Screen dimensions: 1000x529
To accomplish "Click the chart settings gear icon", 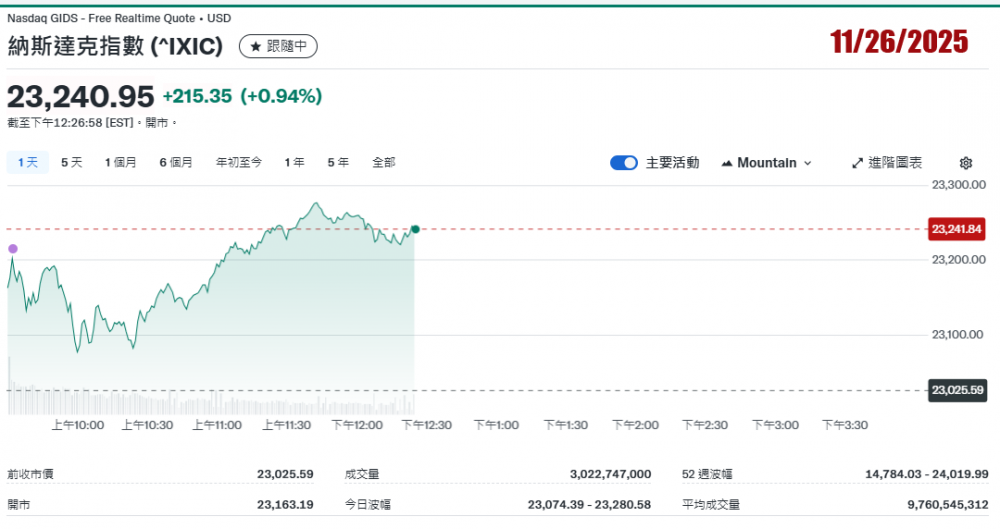I will [965, 163].
